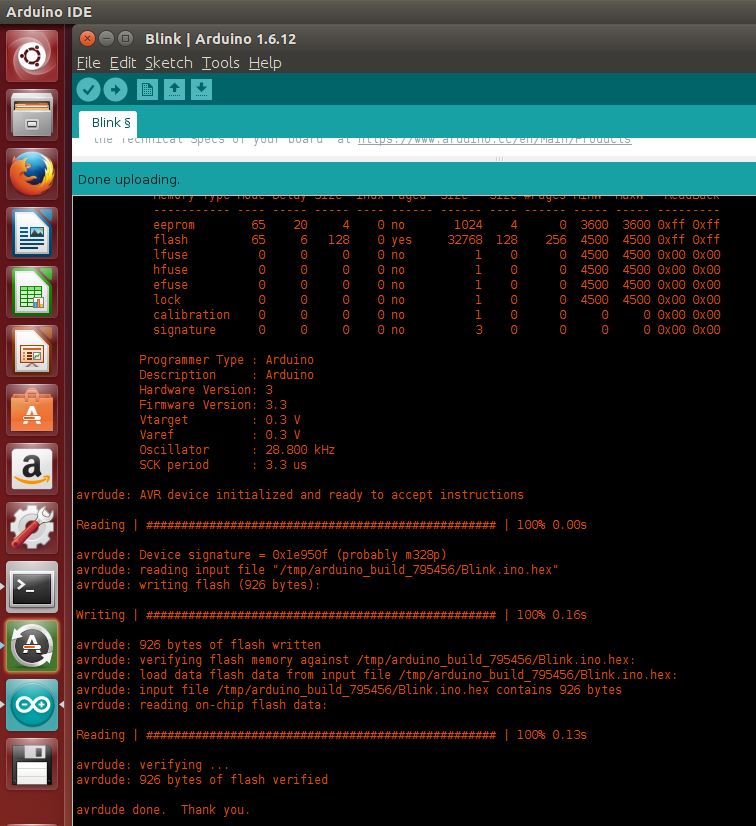Click the Upload arrow button

(x=115, y=90)
